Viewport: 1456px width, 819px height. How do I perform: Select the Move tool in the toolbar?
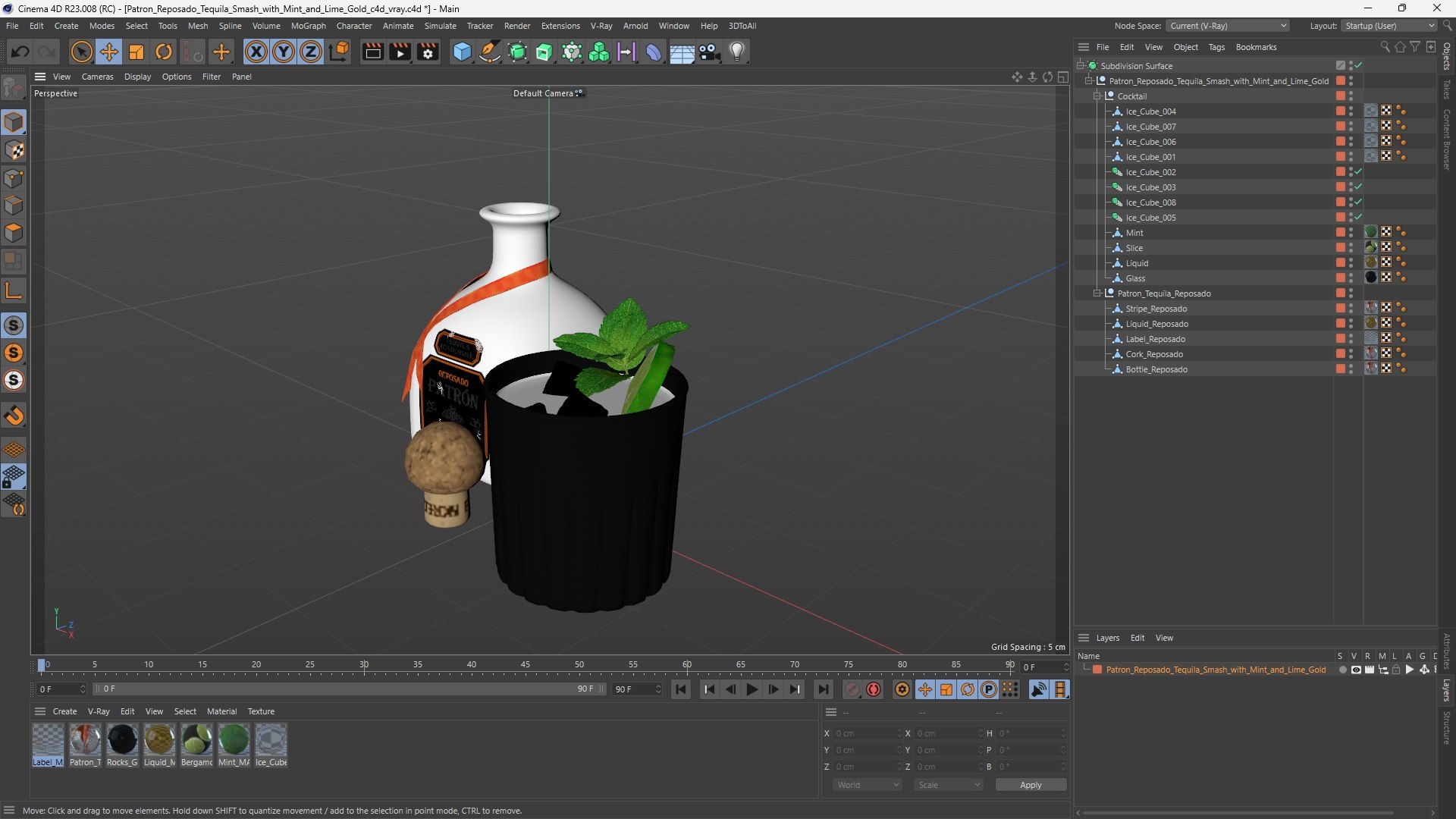point(109,52)
